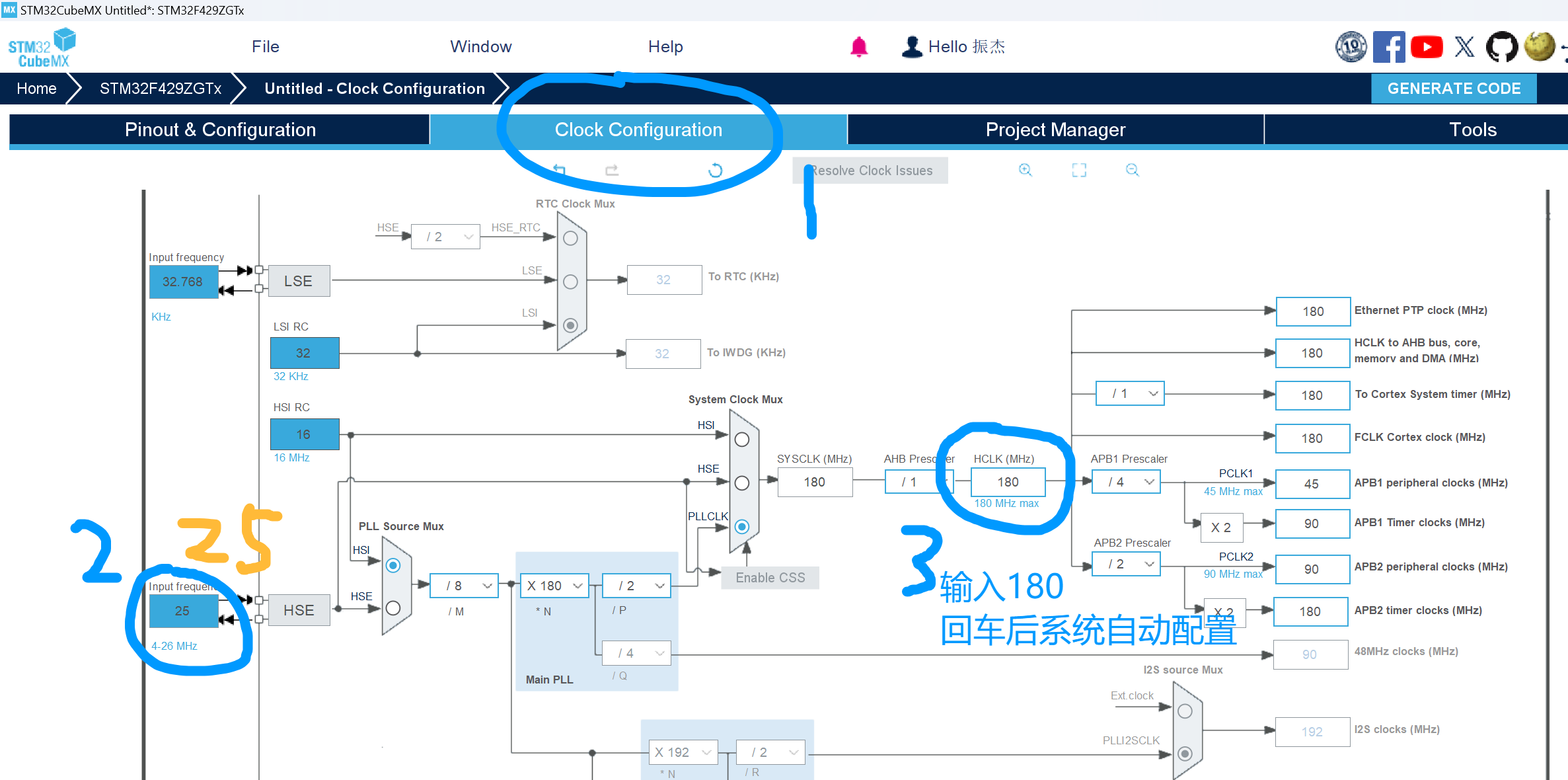Click the Hello user name label
Viewport: 1568px width, 780px height.
pos(967,47)
